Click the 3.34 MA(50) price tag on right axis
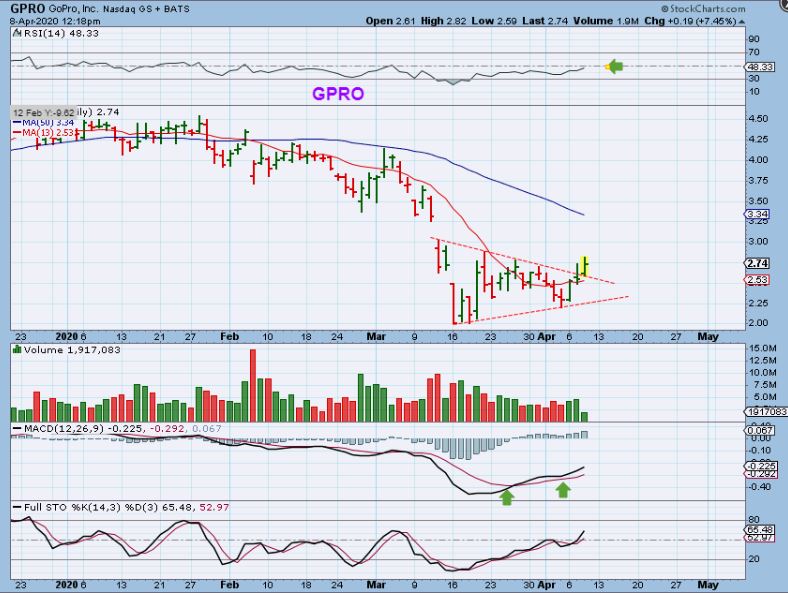 pos(756,215)
